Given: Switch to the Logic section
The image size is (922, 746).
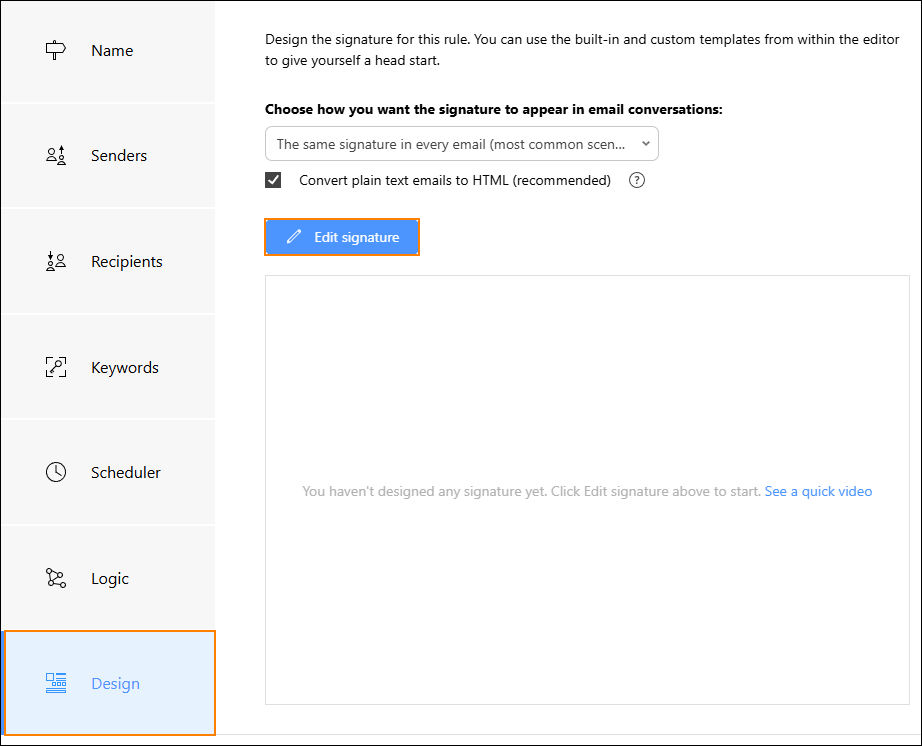Looking at the screenshot, I should pos(109,578).
